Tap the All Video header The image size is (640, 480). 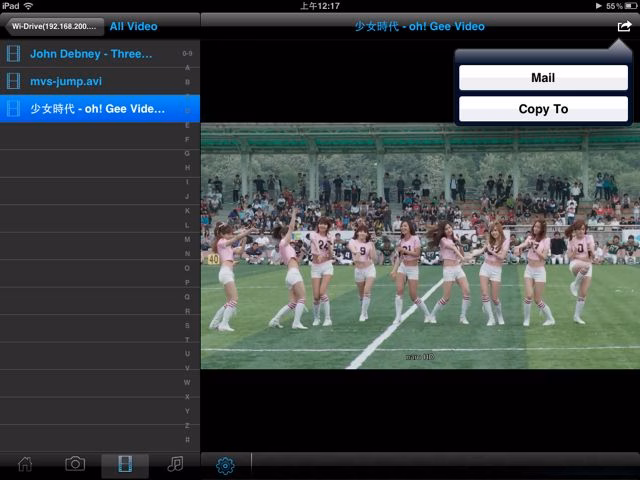click(x=133, y=27)
